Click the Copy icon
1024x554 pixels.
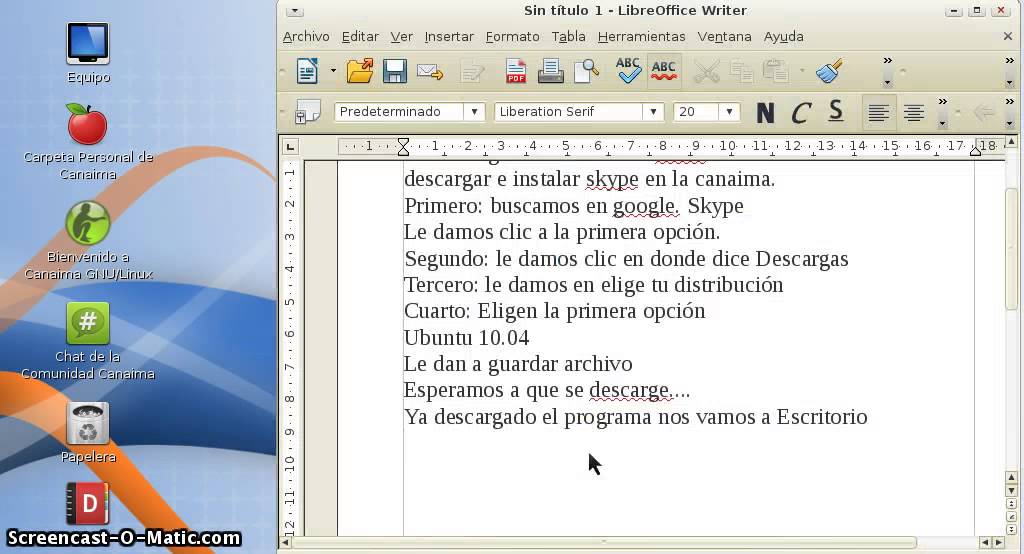tap(741, 71)
